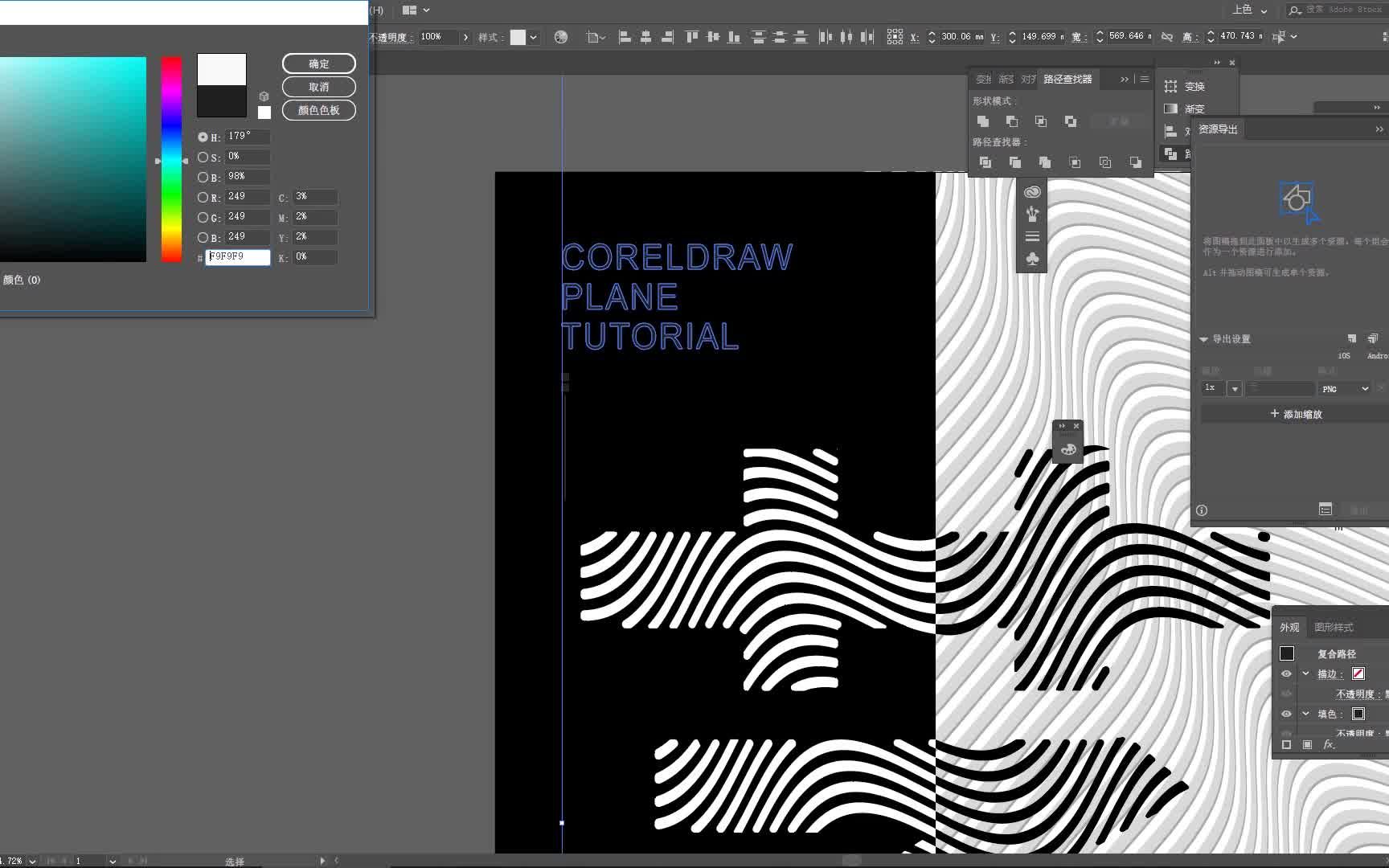Open the 样式 style swatch dropdown
The height and width of the screenshot is (868, 1389).
pos(533,37)
